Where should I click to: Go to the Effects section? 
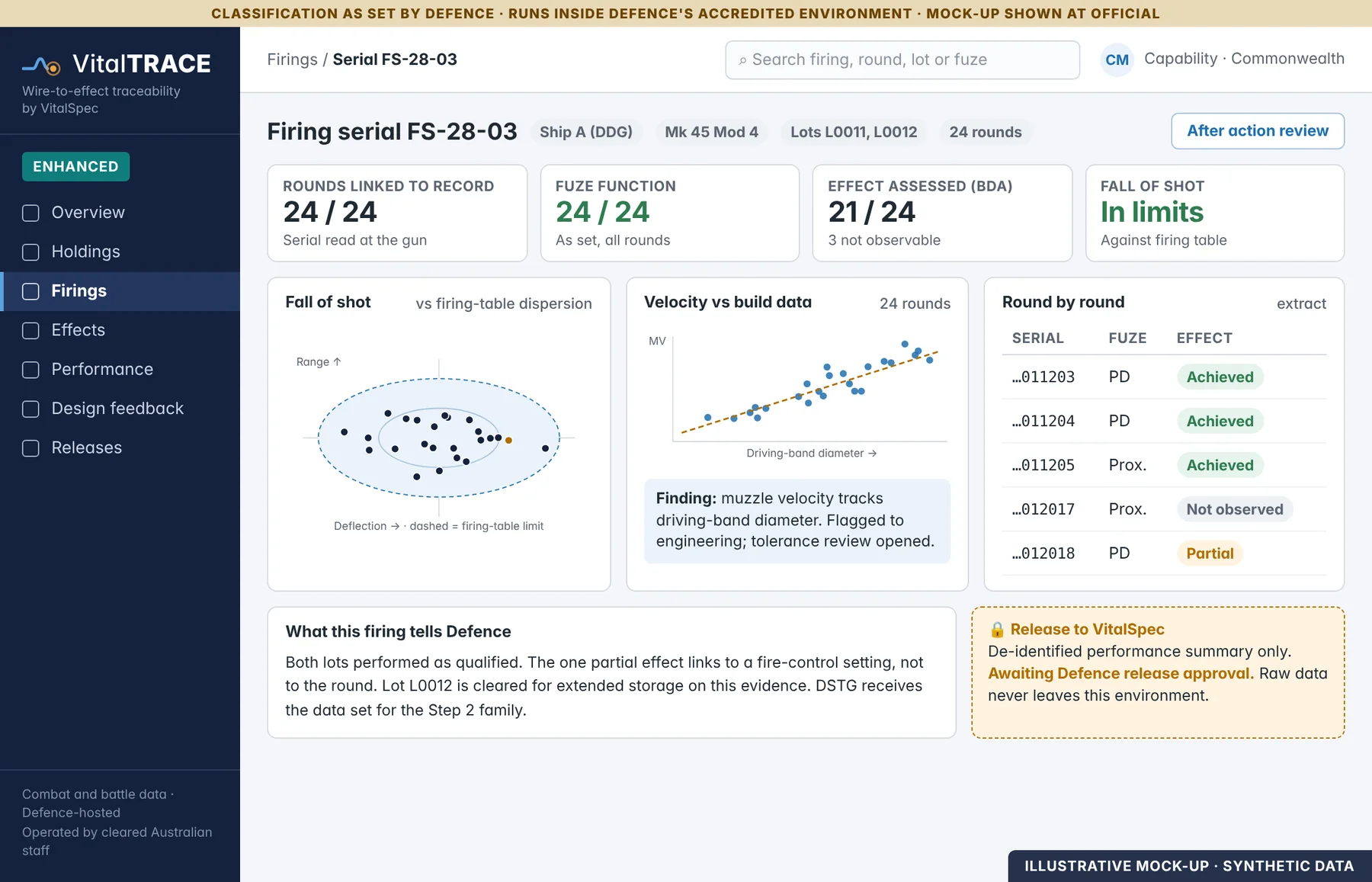pyautogui.click(x=120, y=330)
